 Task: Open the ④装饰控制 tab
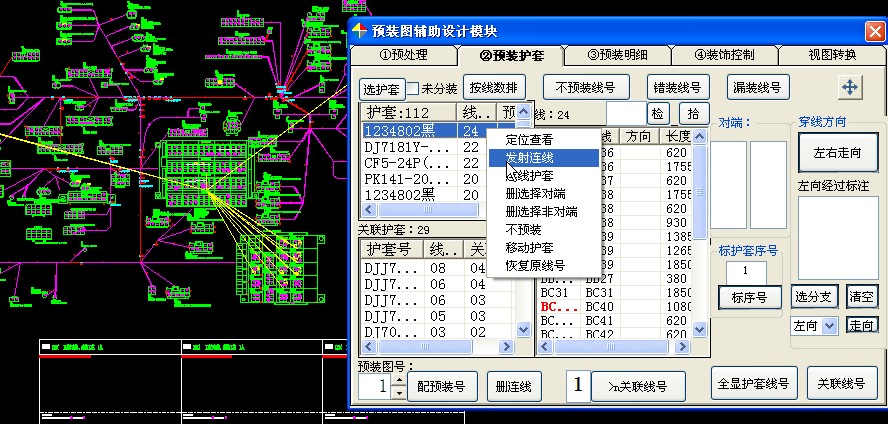coord(725,55)
